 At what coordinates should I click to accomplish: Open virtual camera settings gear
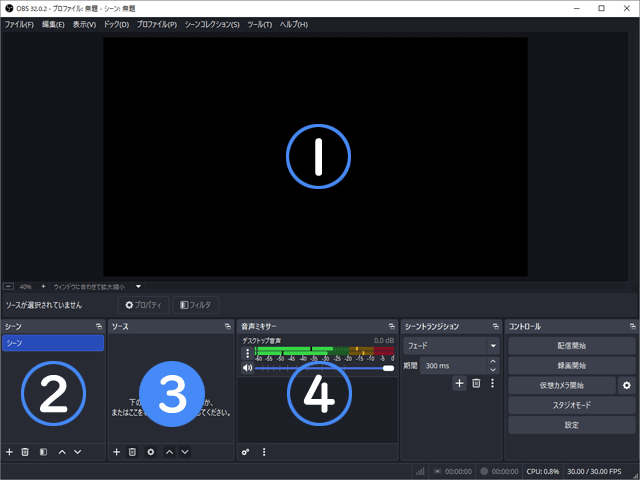pos(626,385)
